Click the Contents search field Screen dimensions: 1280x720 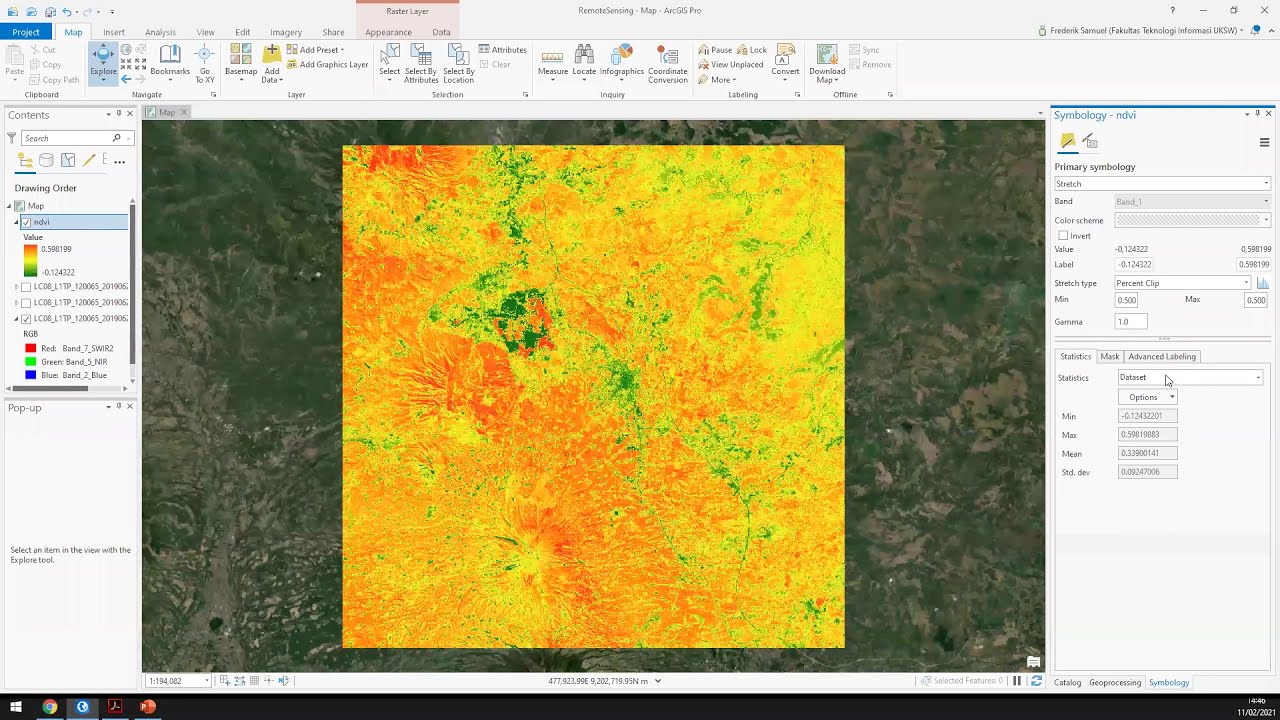point(66,138)
